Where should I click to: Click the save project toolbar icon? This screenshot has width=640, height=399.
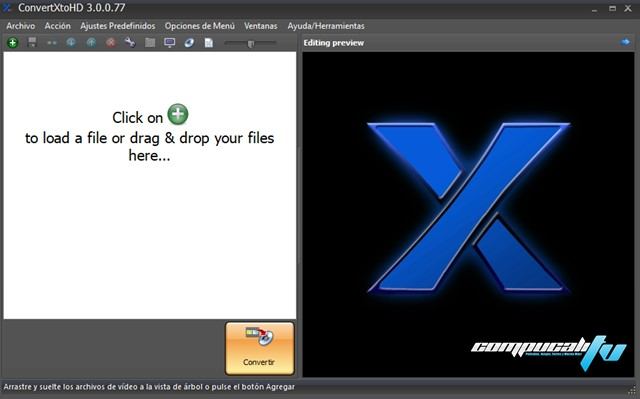pos(32,42)
